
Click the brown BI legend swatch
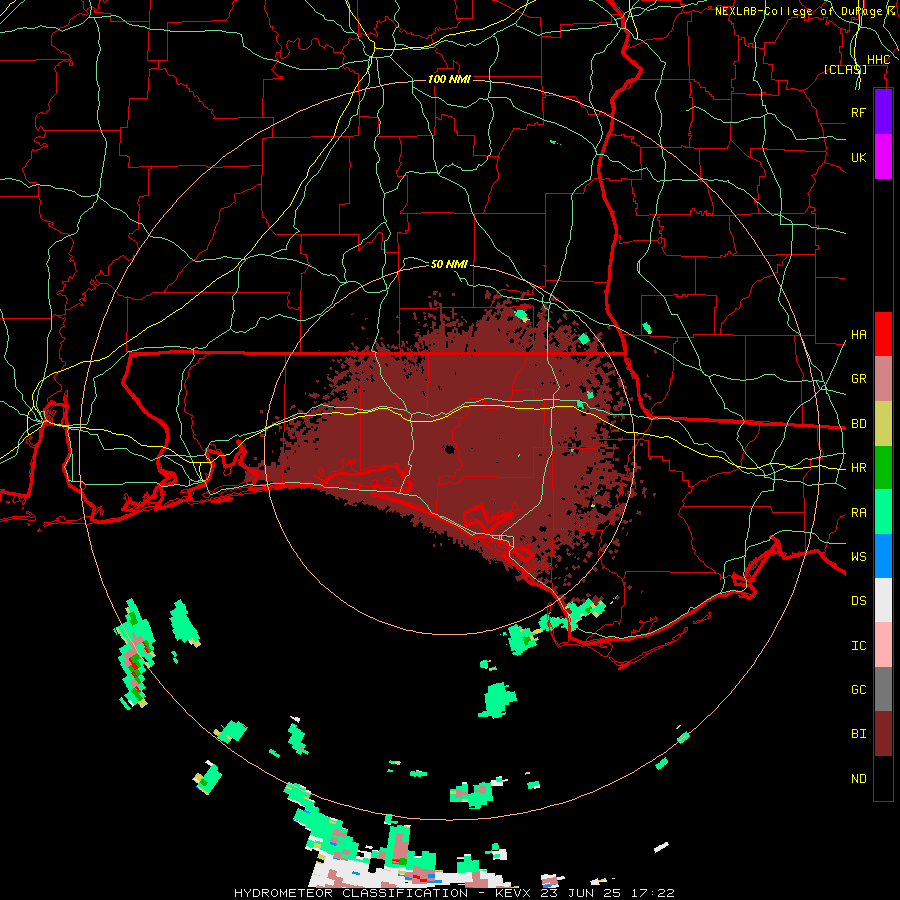[883, 734]
